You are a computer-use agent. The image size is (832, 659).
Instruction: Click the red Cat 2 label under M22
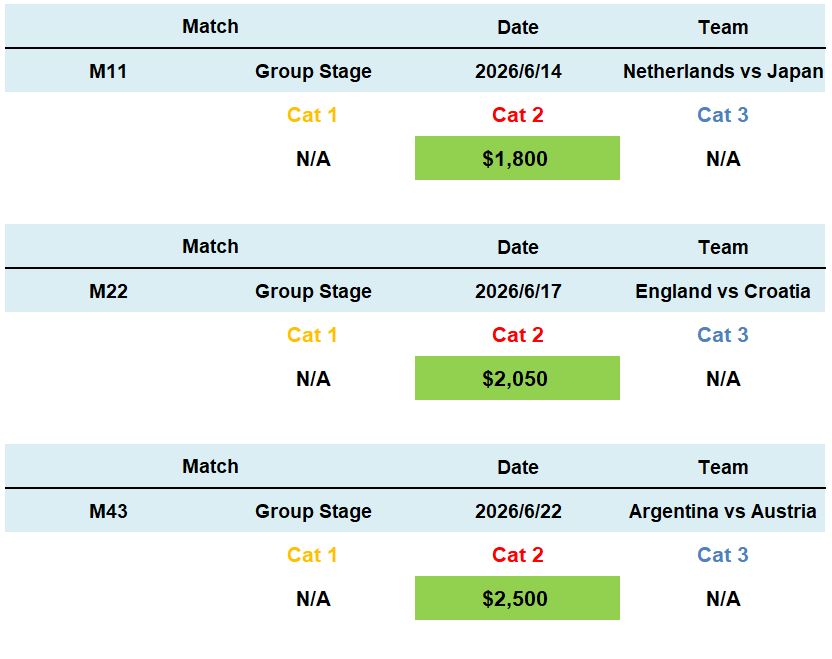click(518, 335)
